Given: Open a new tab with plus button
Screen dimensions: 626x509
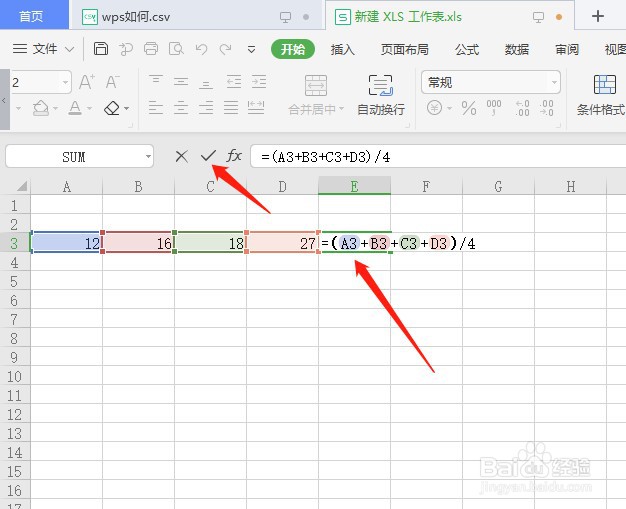Looking at the screenshot, I should point(598,16).
